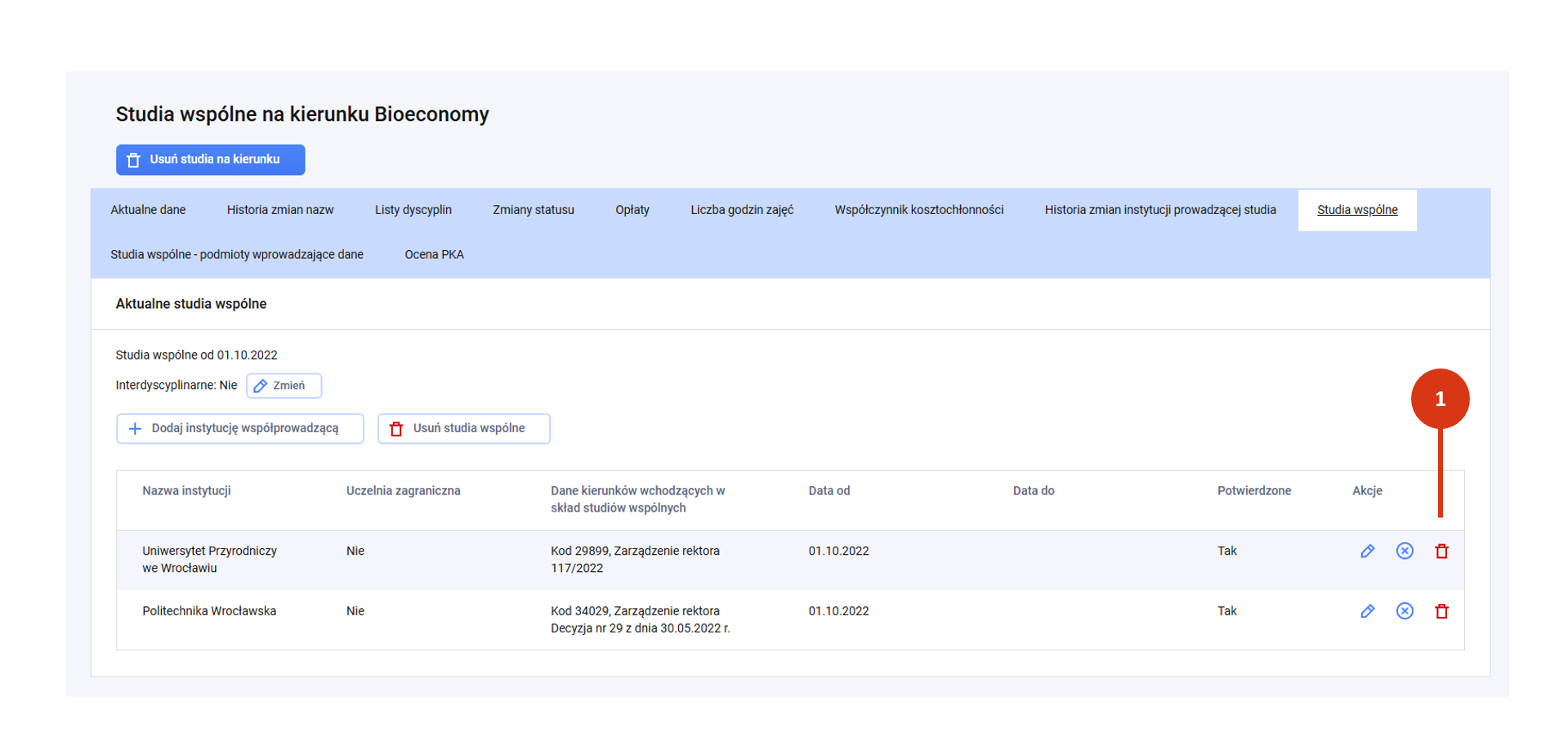
Task: Click 'Usuń studia na kierunku' button
Action: (211, 160)
